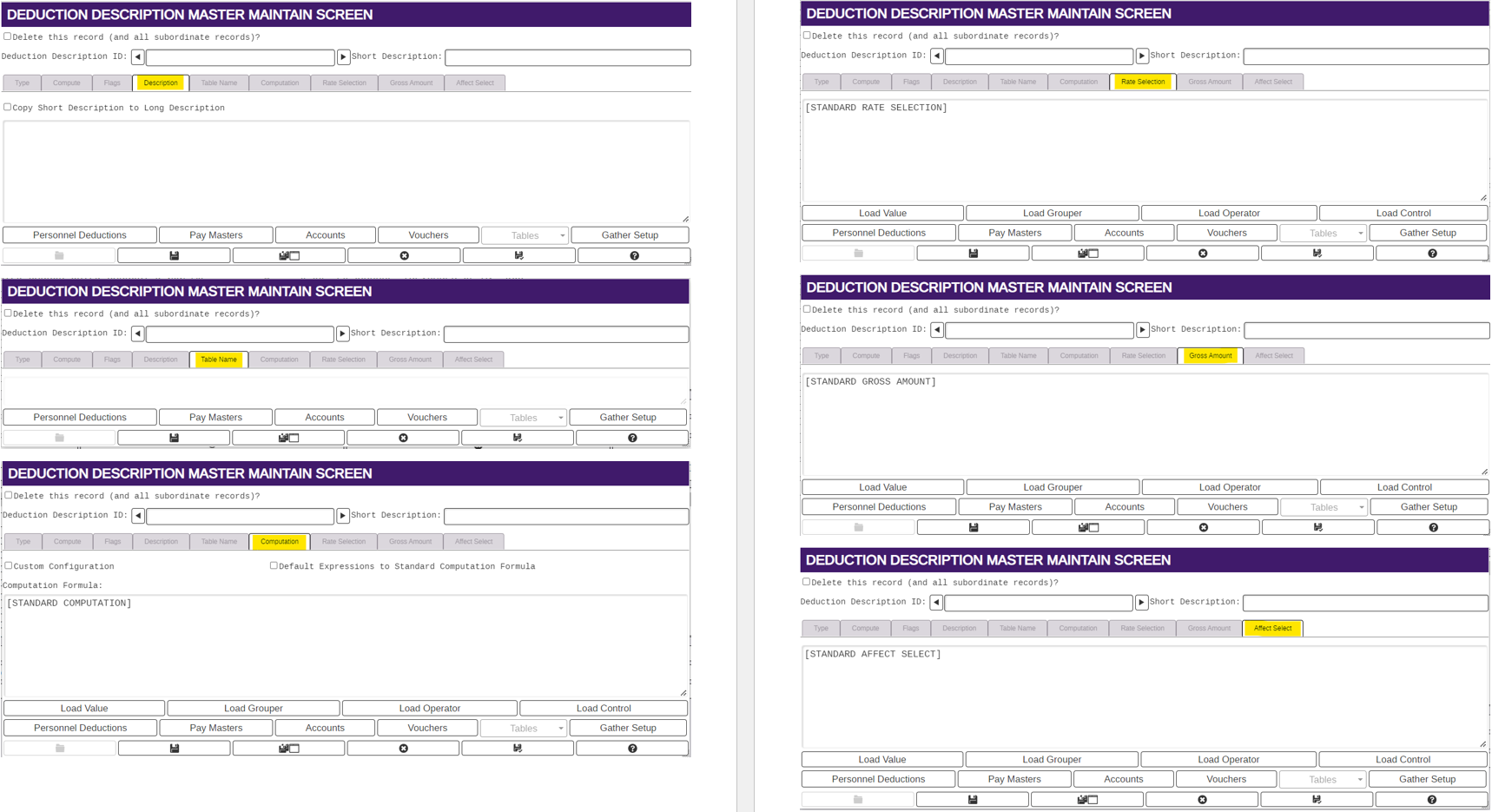Click save-and-window icon in the Computation panel
Image resolution: width=1492 pixels, height=812 pixels.
(x=288, y=748)
